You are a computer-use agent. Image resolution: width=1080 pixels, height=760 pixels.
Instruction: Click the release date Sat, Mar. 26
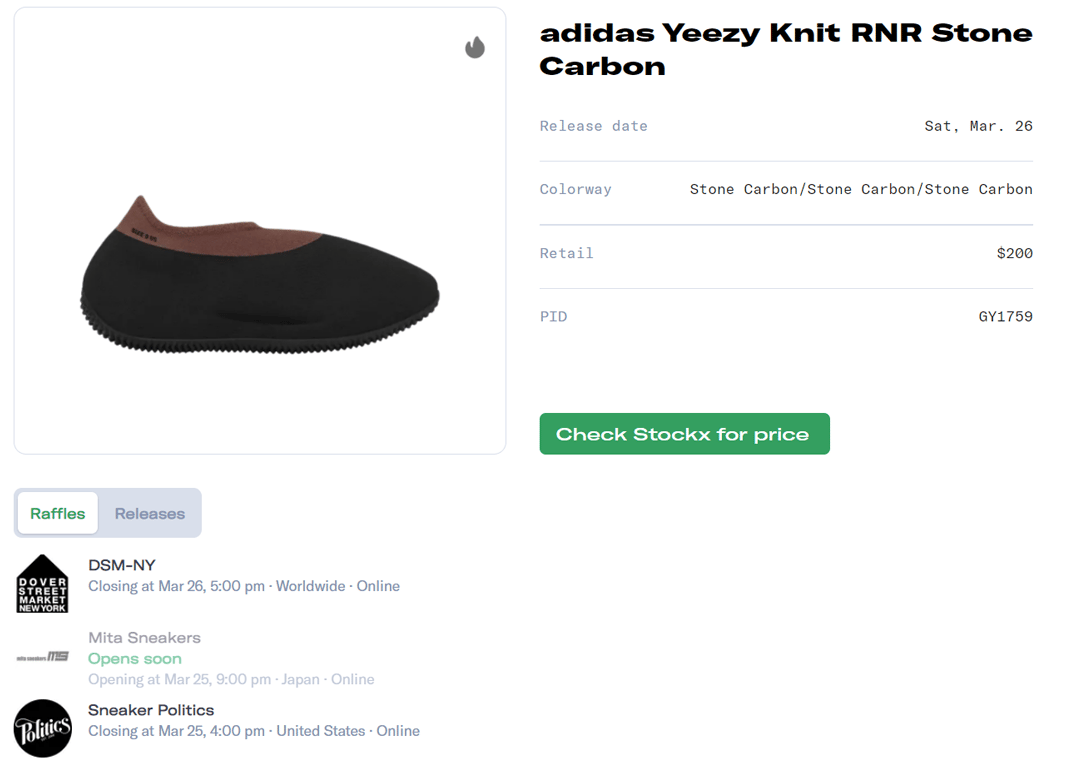978,126
